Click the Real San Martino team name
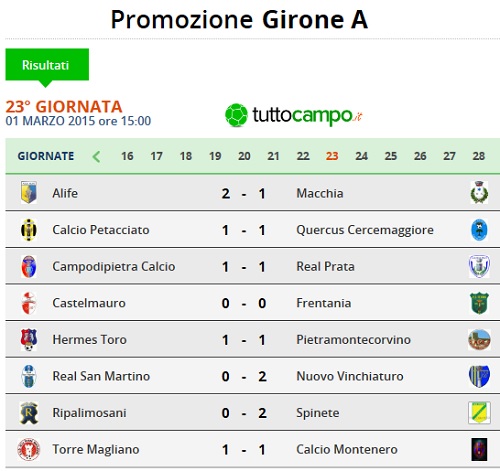 coord(101,376)
